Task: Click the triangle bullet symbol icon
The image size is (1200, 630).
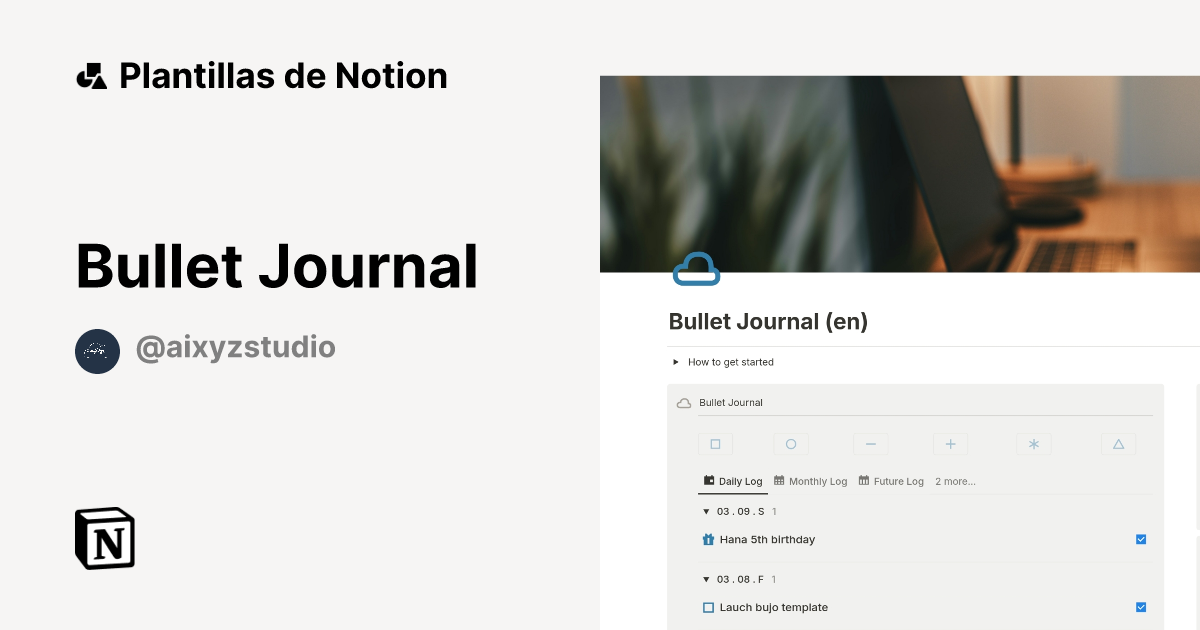Action: 1118,443
